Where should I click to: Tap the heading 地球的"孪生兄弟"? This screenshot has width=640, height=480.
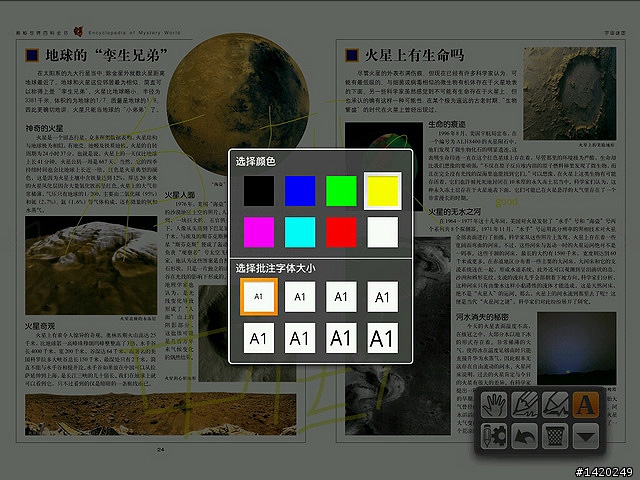point(107,55)
